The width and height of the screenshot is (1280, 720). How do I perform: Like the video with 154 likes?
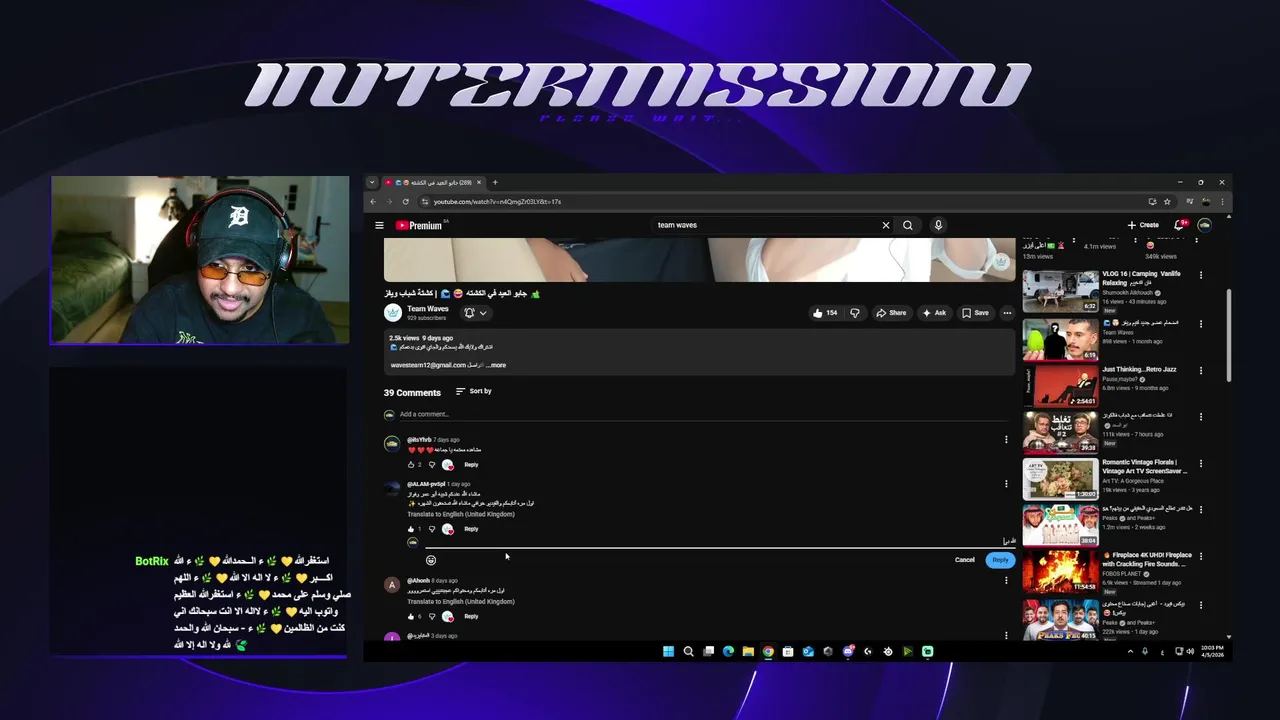click(x=825, y=313)
